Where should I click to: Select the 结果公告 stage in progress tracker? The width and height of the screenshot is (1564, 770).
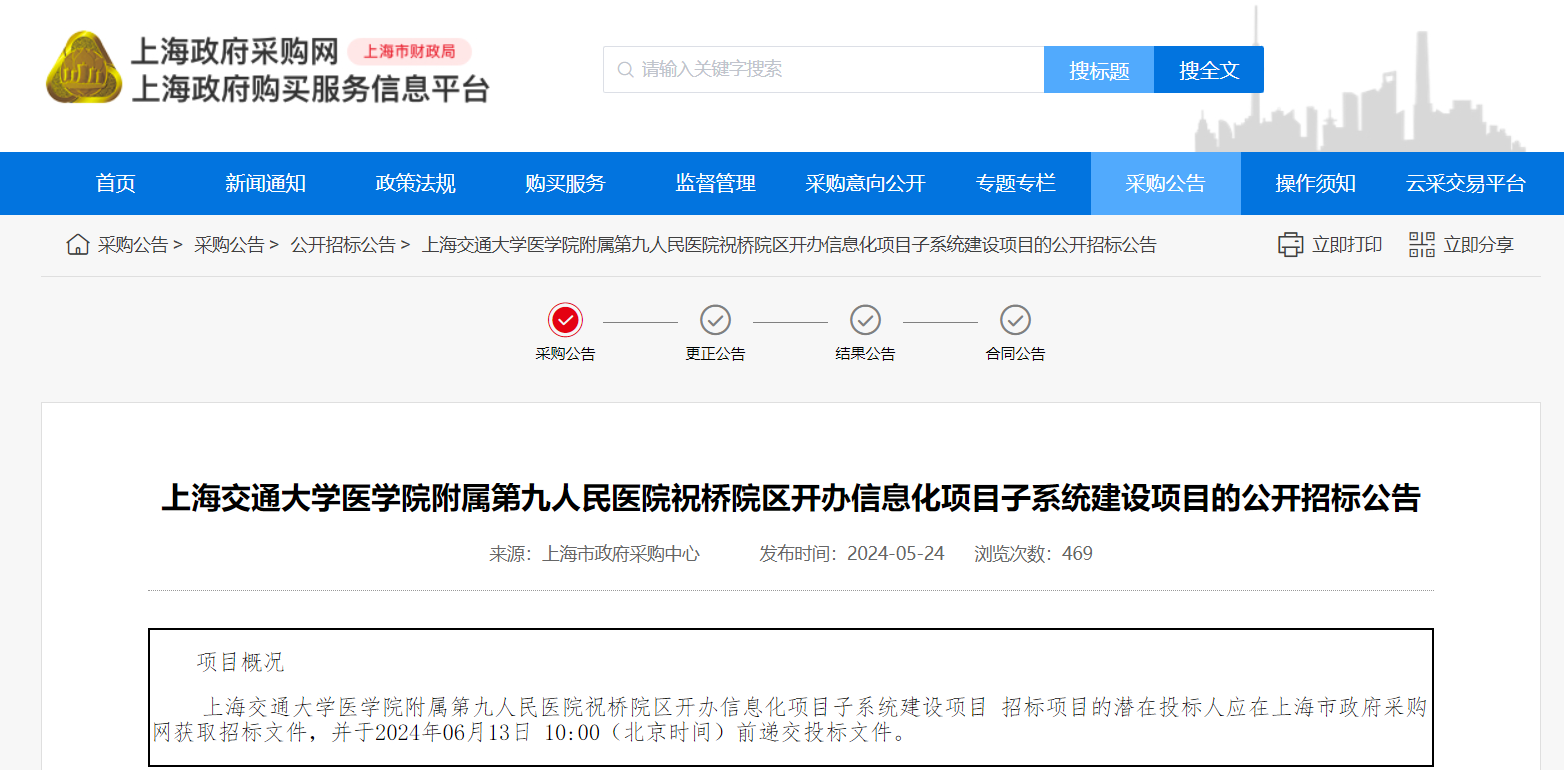865,320
